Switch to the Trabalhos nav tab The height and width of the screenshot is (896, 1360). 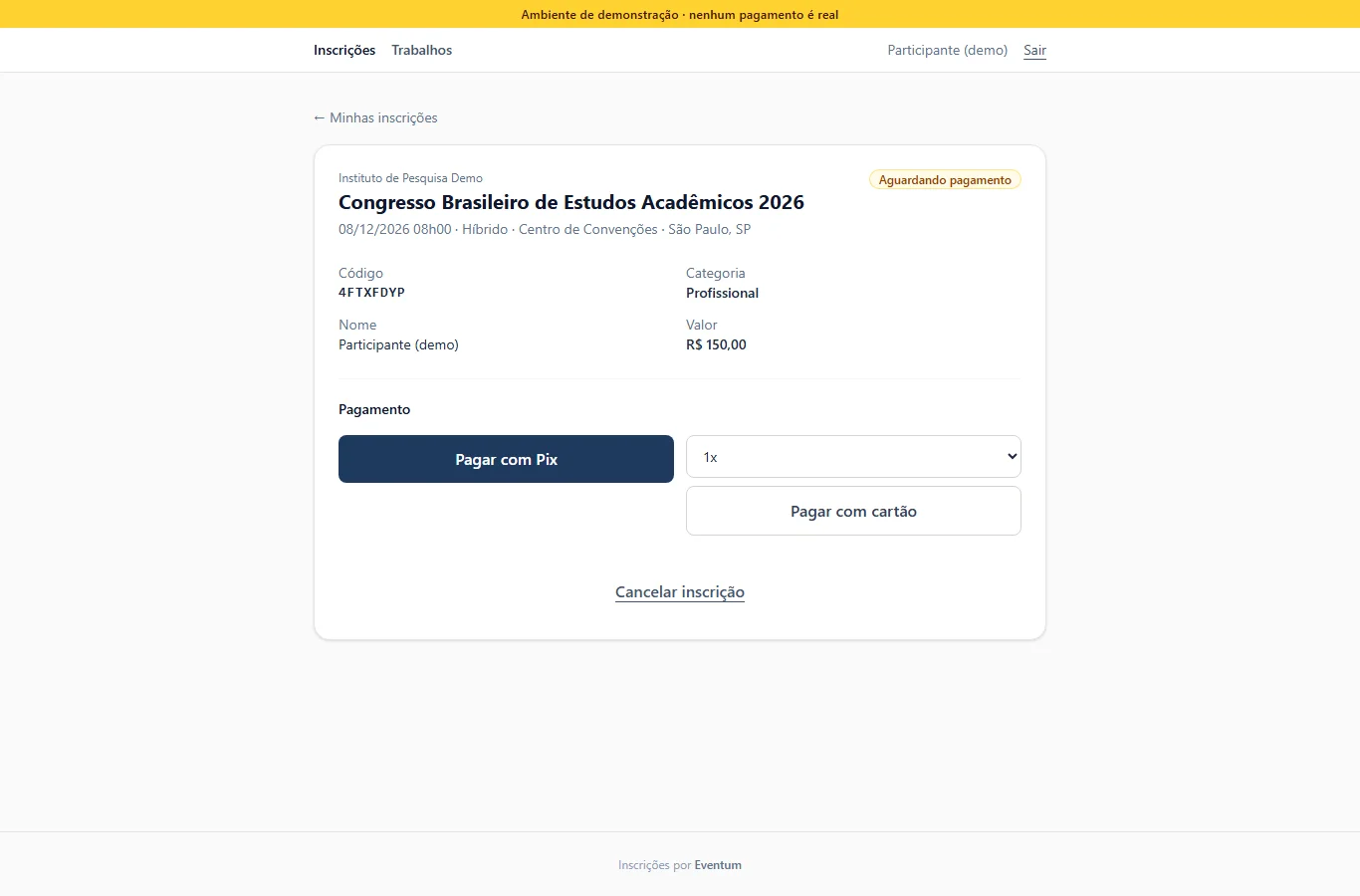421,50
